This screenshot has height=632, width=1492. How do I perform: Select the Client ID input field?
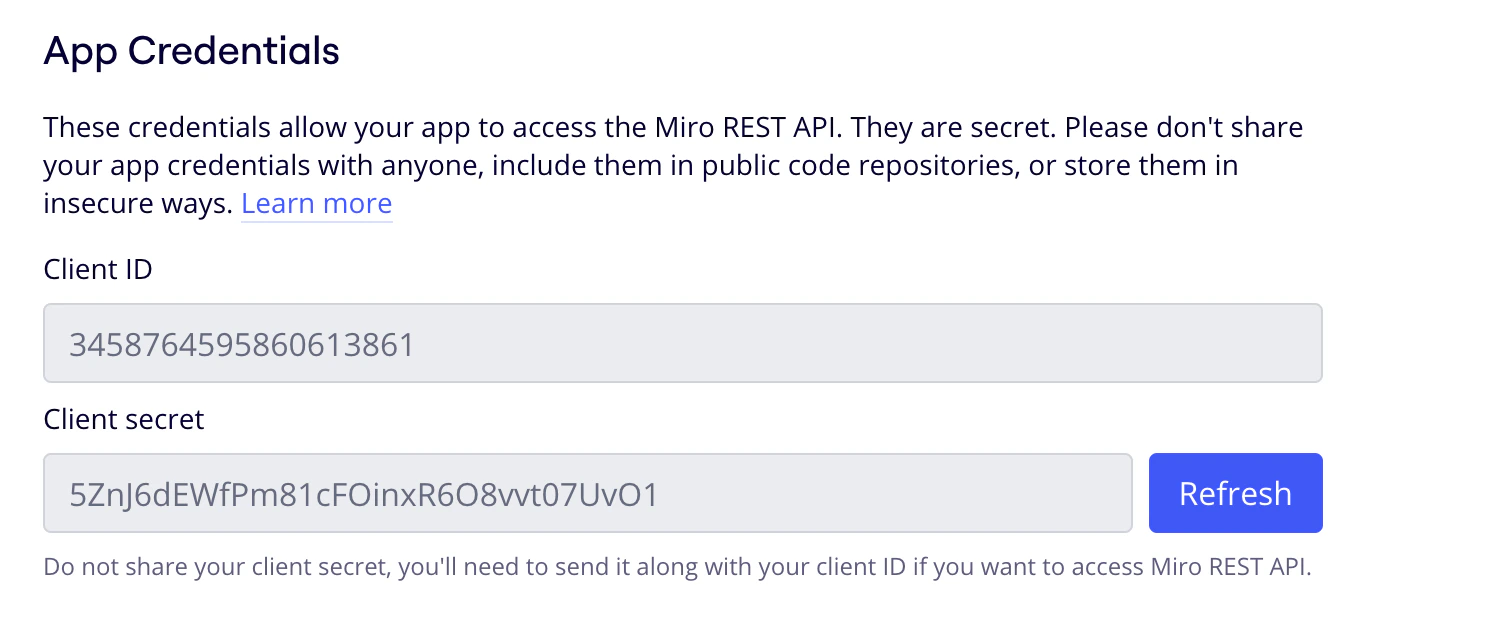click(683, 342)
